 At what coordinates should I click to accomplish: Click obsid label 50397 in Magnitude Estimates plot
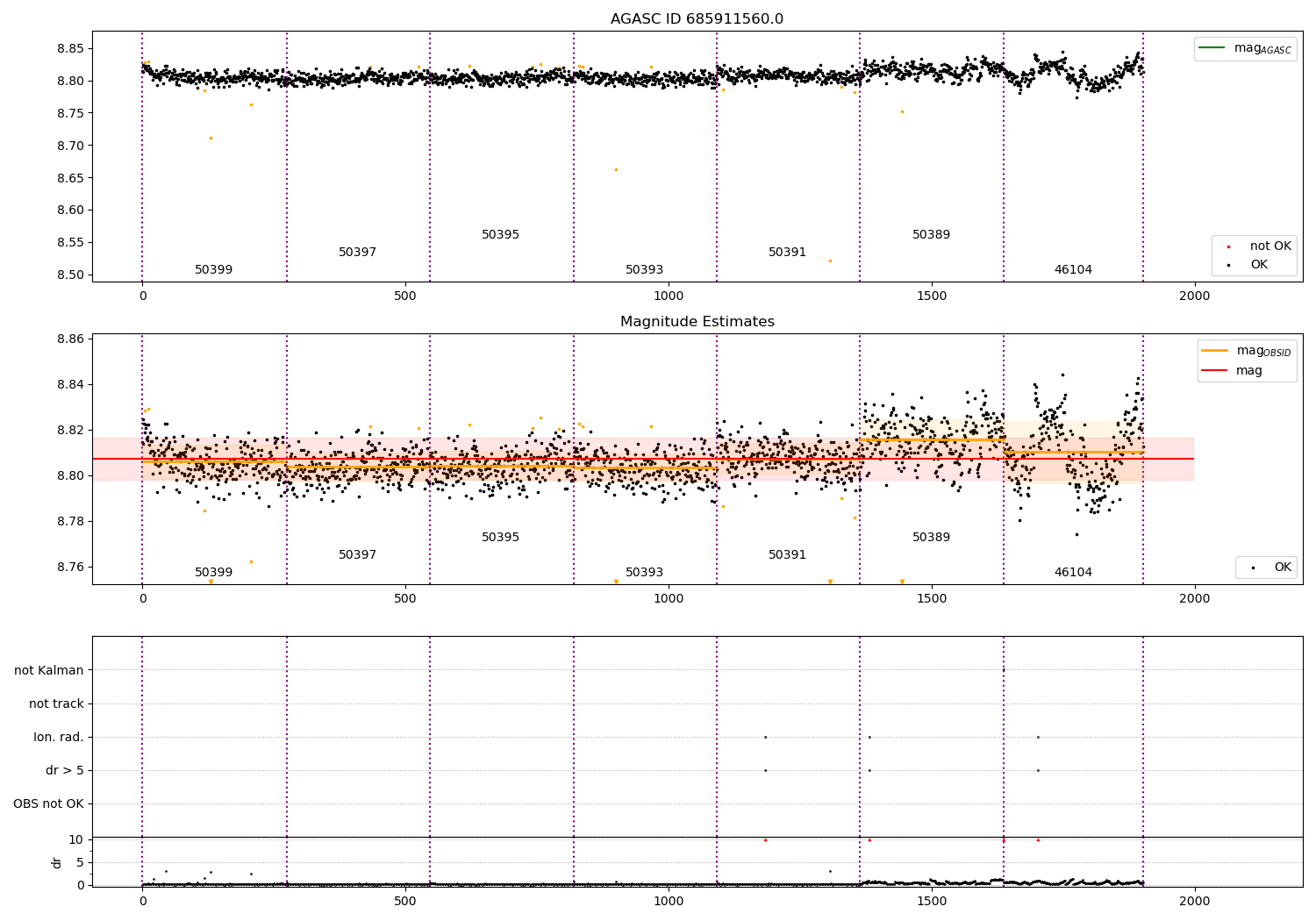(357, 555)
